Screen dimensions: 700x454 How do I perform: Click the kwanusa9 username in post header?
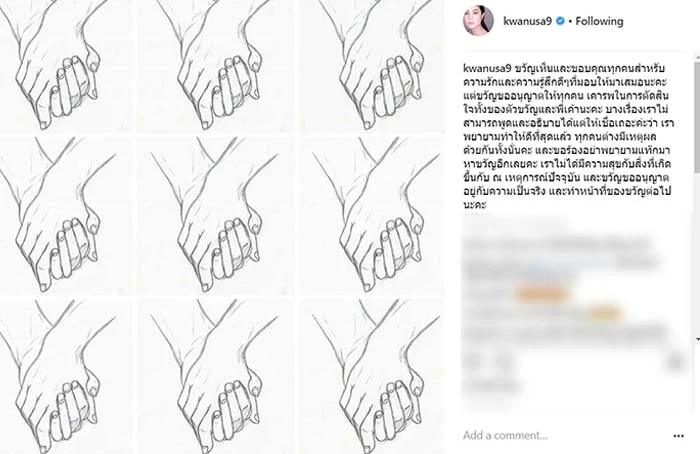point(528,21)
